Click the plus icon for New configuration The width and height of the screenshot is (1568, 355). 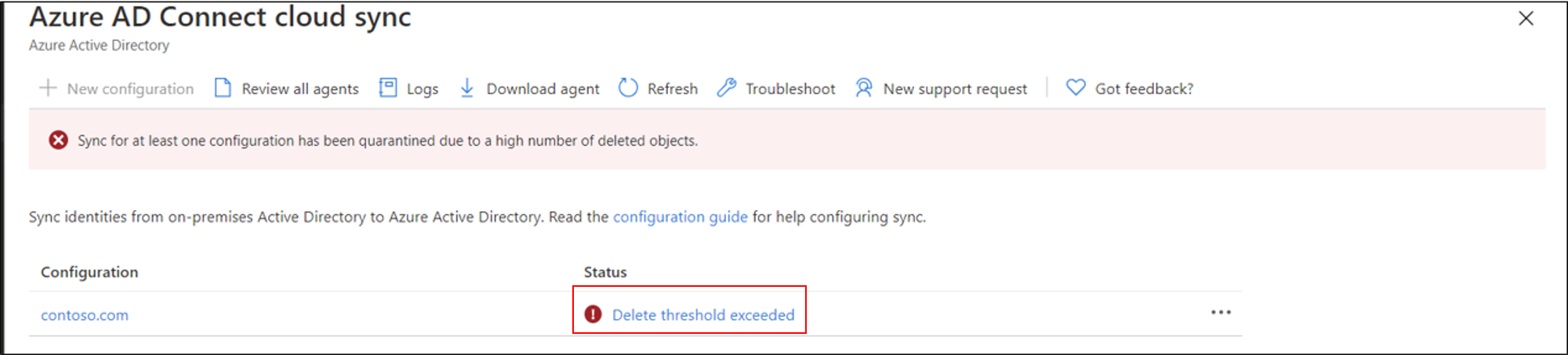click(x=48, y=88)
